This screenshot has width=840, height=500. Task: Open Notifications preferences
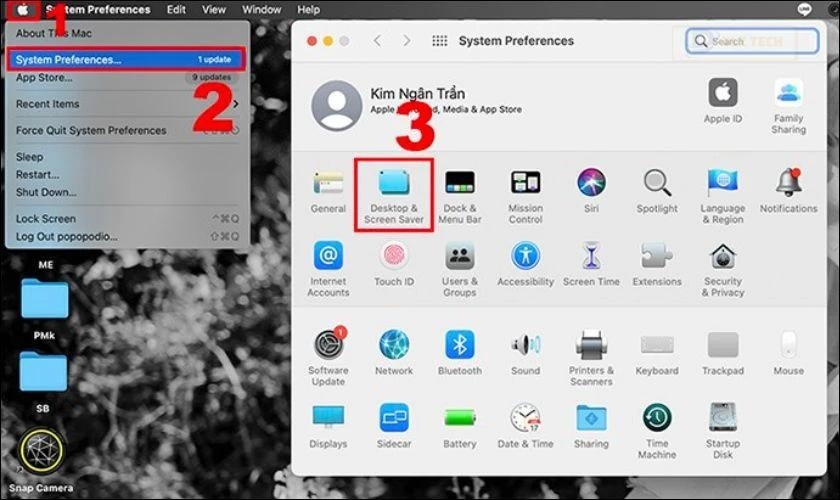pos(789,191)
